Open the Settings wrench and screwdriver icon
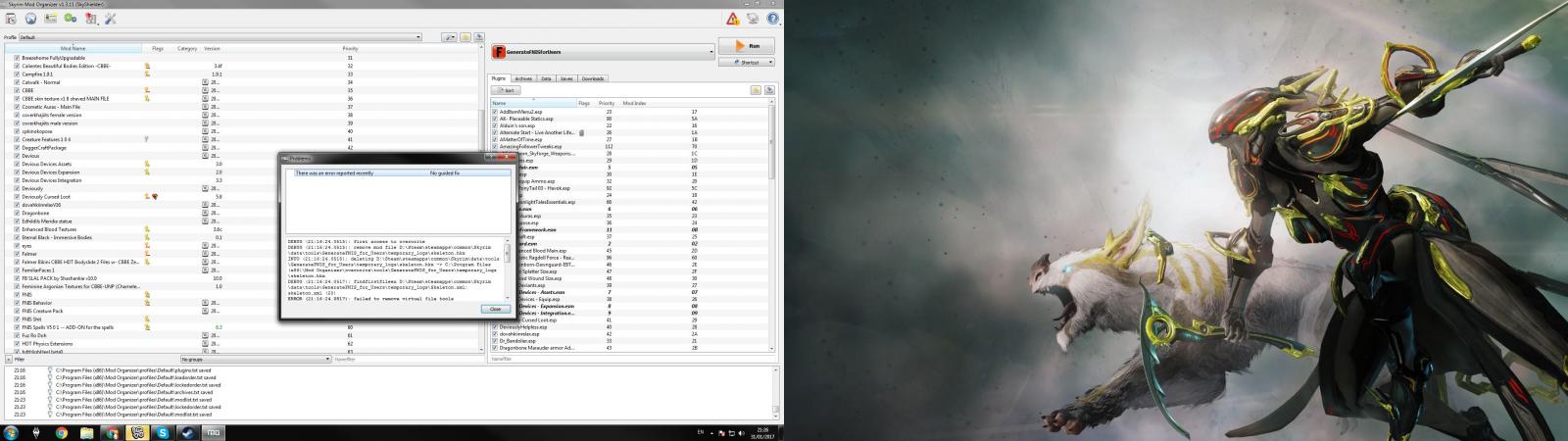Screen dimensions: 1568x441 point(110,19)
